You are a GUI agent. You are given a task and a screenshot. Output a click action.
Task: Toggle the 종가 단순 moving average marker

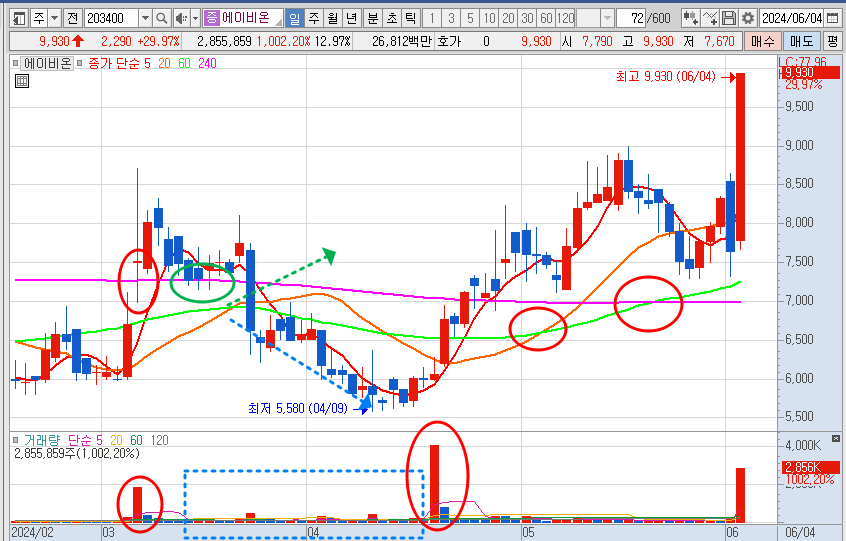(x=80, y=63)
